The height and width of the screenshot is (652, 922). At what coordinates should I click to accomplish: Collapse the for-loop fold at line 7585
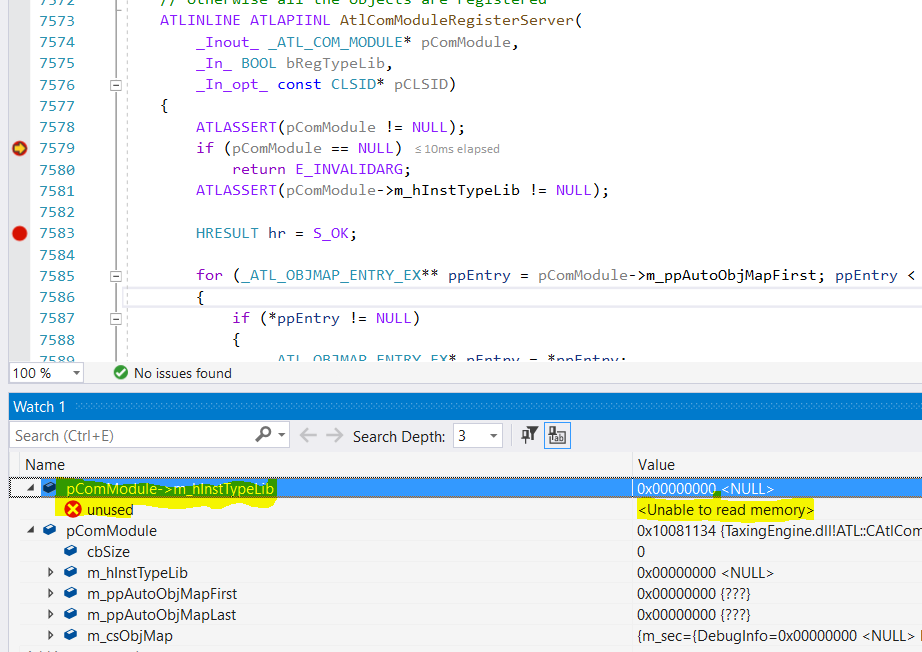tap(116, 276)
